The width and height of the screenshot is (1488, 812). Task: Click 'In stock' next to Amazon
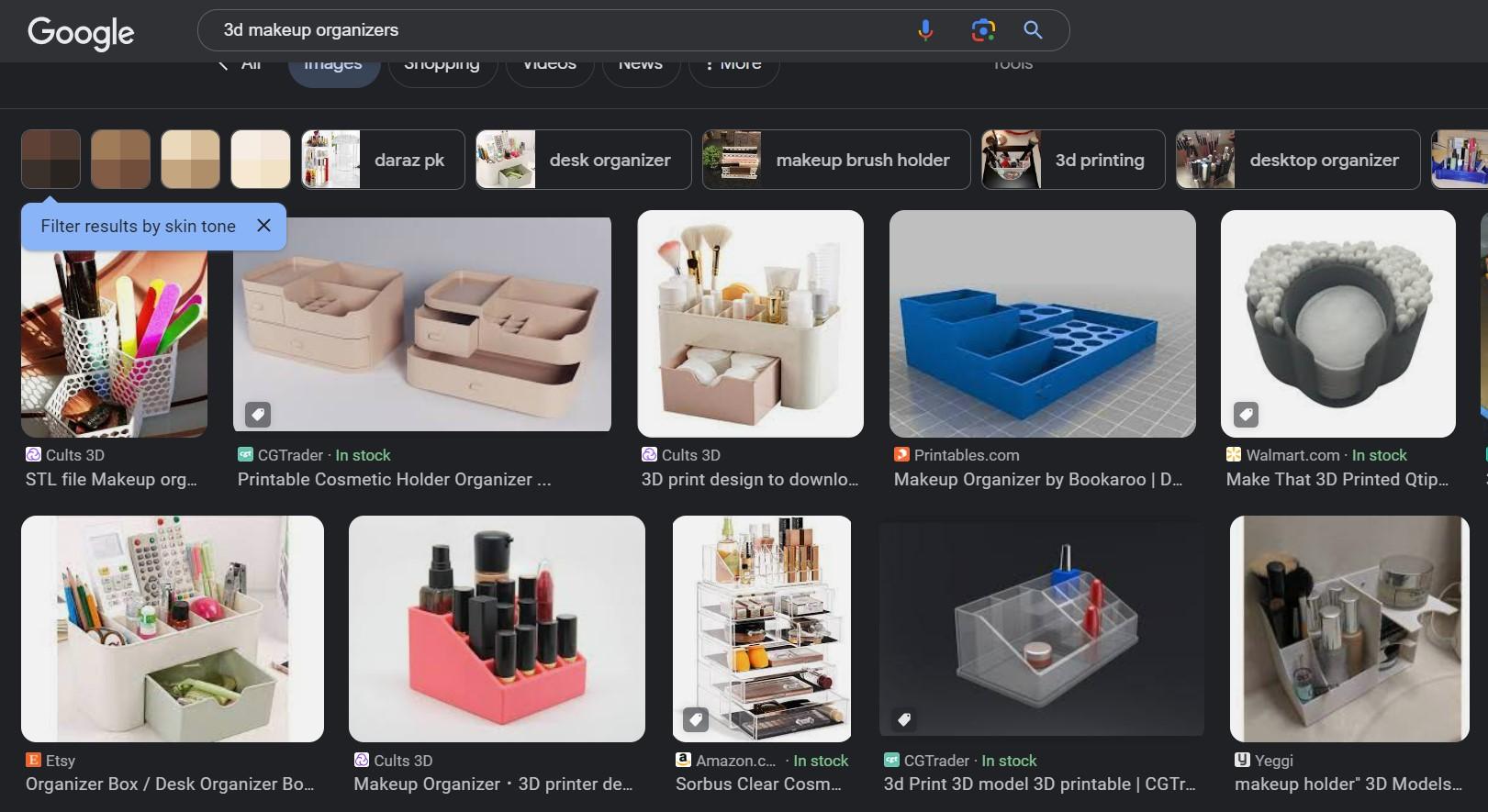[821, 761]
